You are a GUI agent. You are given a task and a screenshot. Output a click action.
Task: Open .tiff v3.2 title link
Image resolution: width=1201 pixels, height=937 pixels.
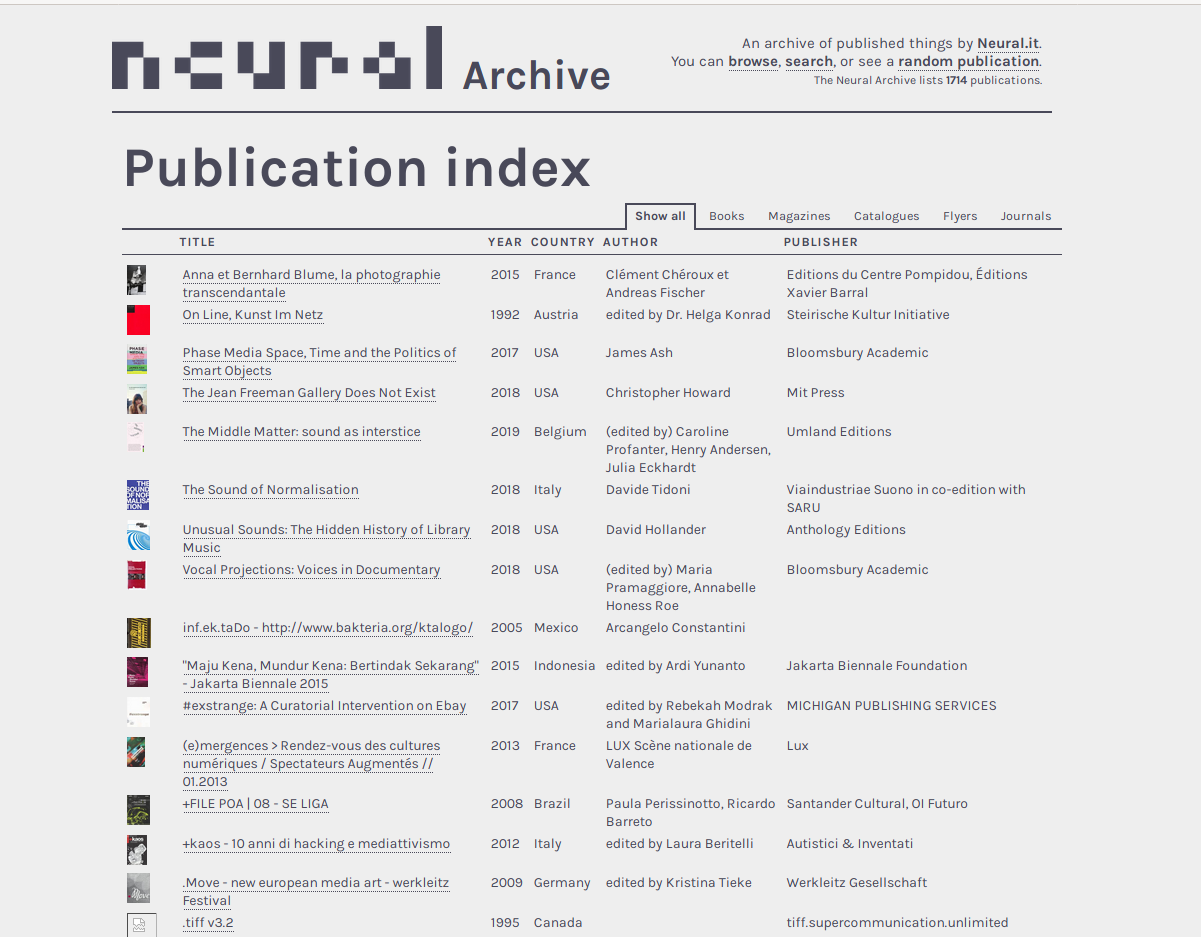(208, 923)
